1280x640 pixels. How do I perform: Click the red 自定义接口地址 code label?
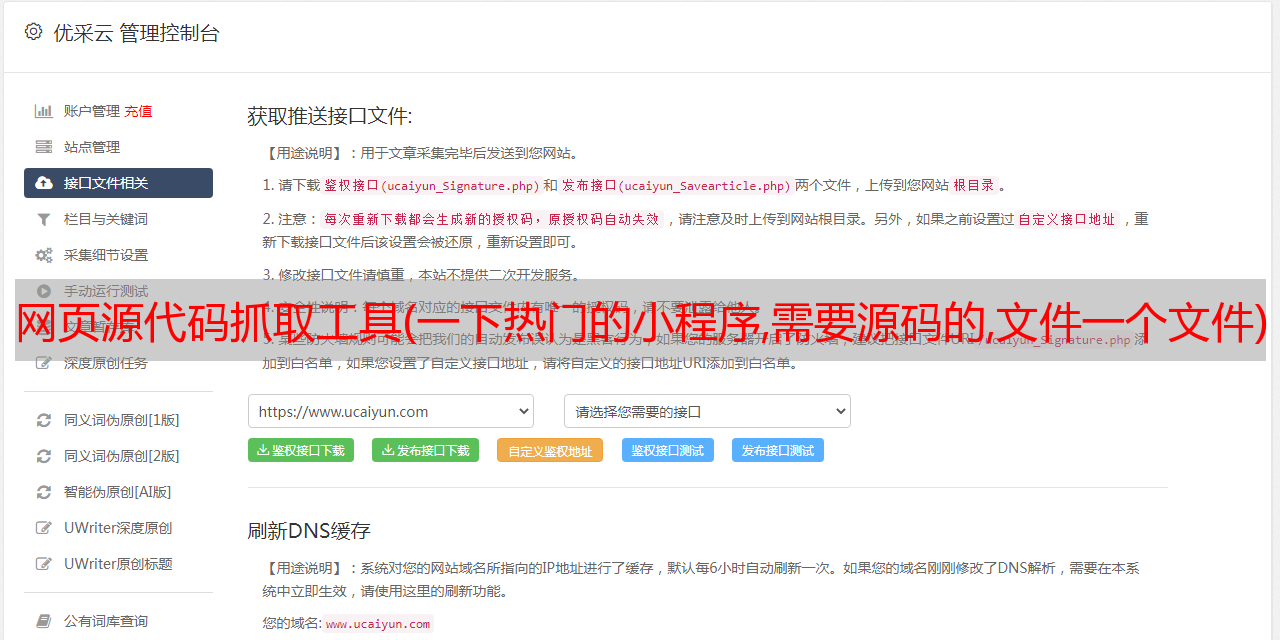pos(1067,219)
